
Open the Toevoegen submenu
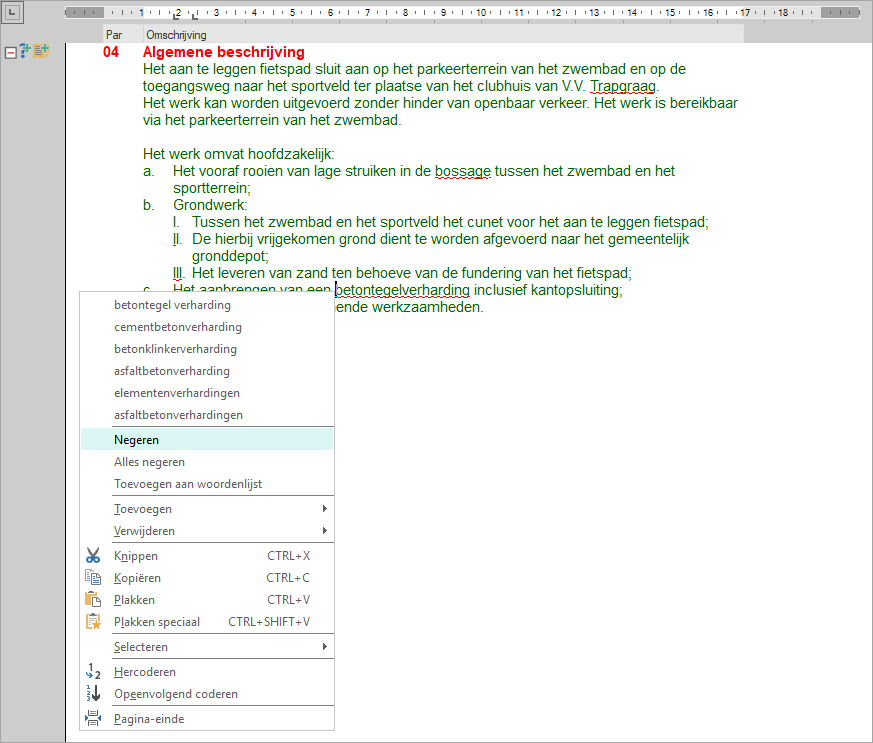[x=207, y=509]
